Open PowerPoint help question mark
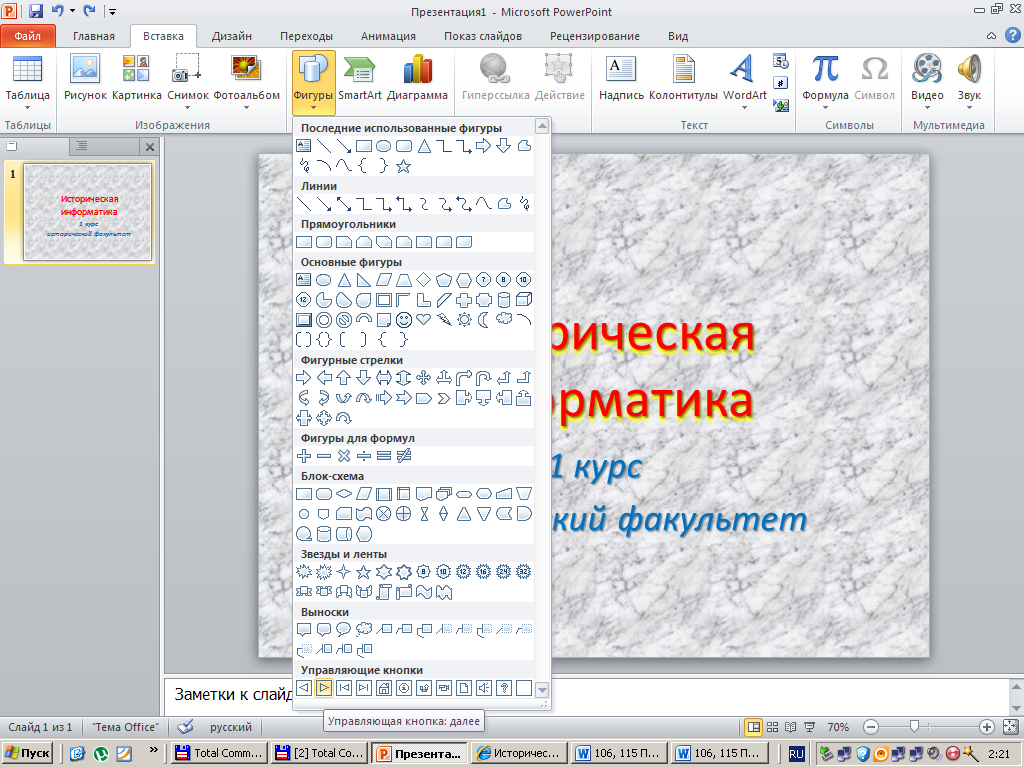Image resolution: width=1024 pixels, height=768 pixels. click(1012, 35)
